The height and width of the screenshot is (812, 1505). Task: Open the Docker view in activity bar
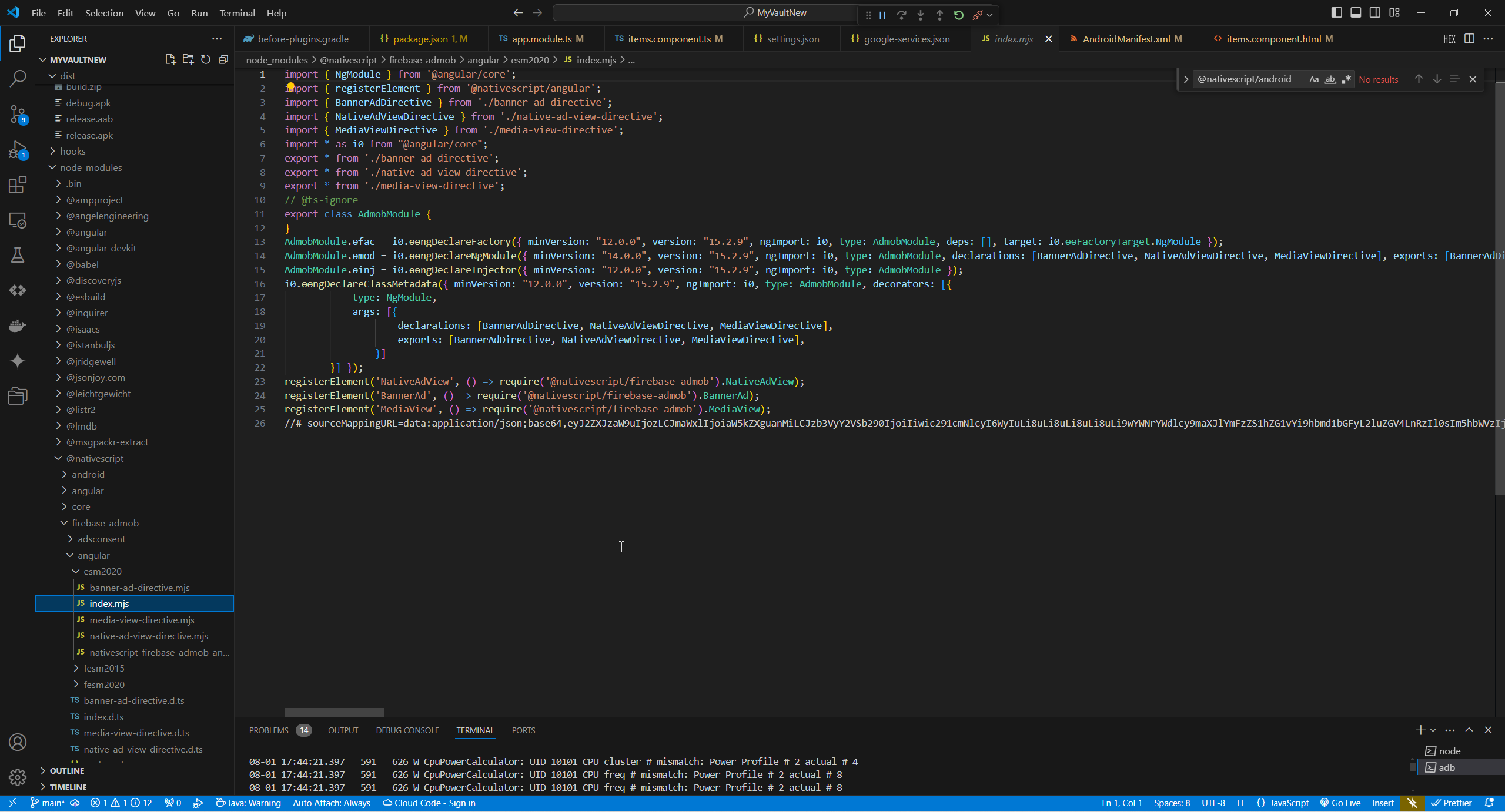(x=18, y=325)
